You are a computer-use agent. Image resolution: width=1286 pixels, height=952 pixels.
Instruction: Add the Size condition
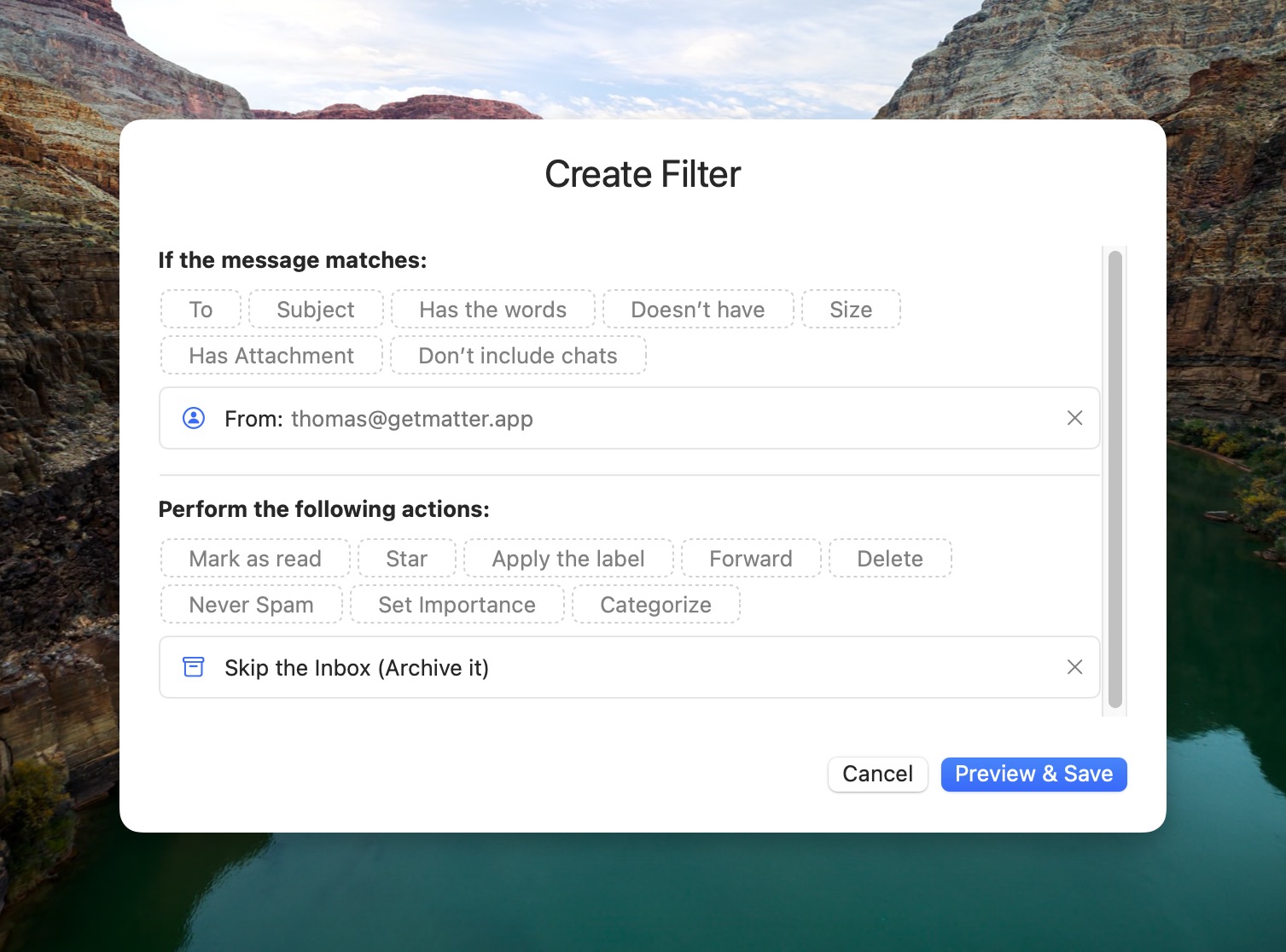[x=851, y=309]
